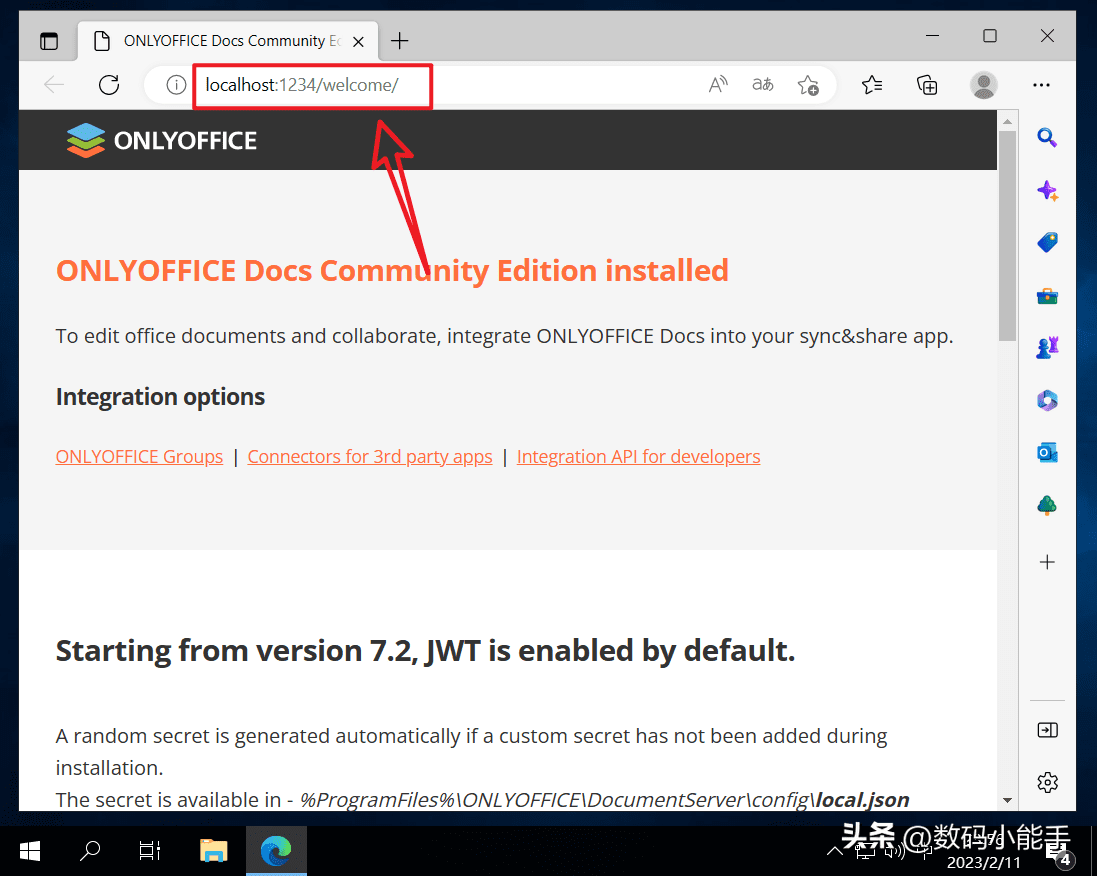Open the Favorites list icon
Image resolution: width=1097 pixels, height=876 pixels.
(872, 85)
